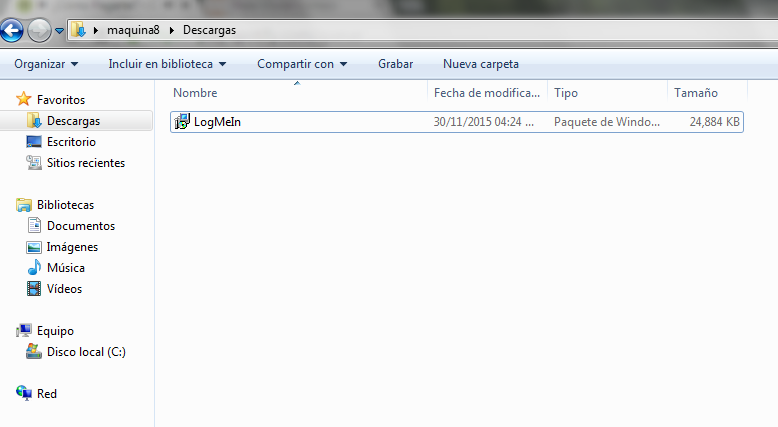Open Incluir en biblioteca dropdown

(167, 64)
